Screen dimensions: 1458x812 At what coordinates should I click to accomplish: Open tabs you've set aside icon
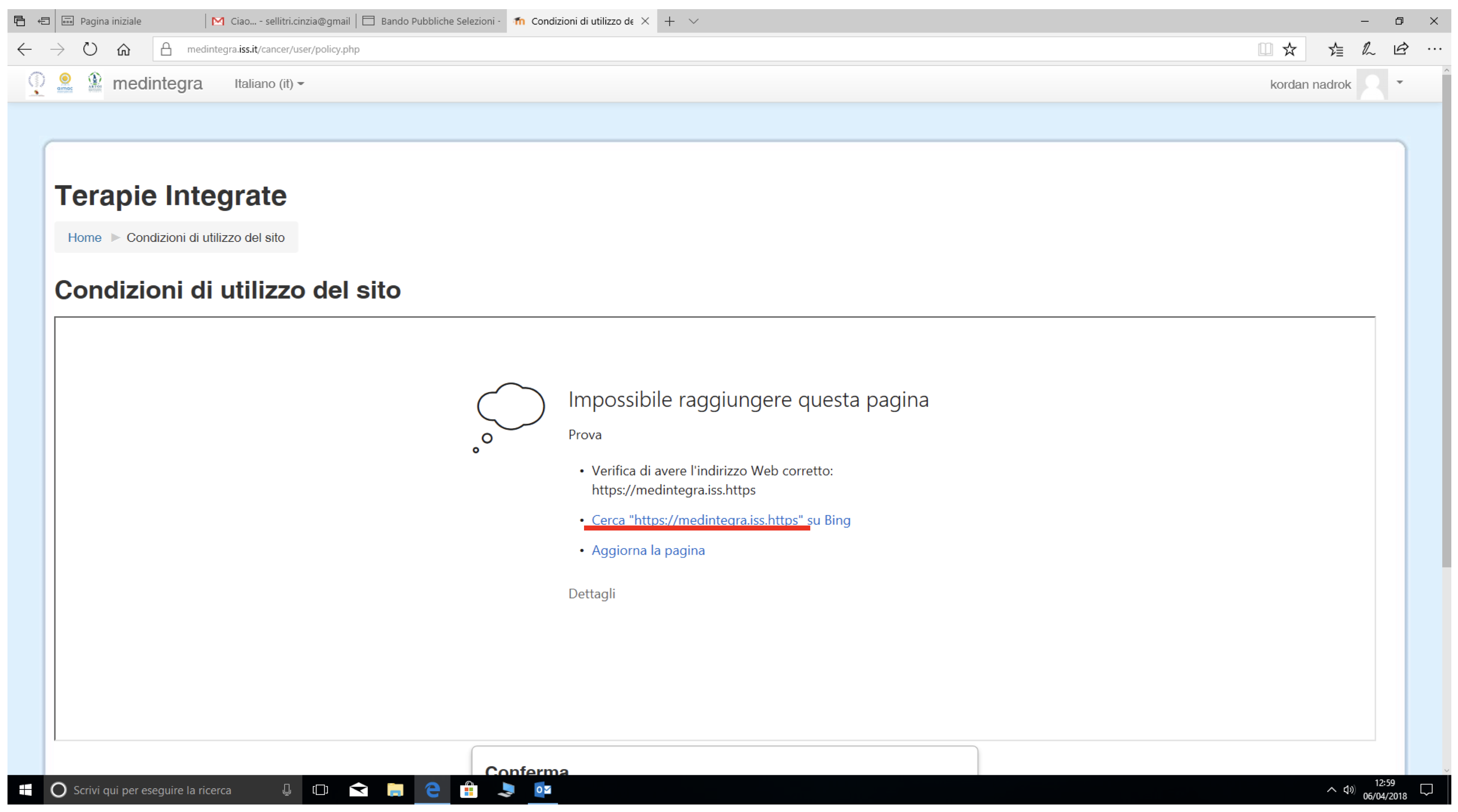coord(19,21)
